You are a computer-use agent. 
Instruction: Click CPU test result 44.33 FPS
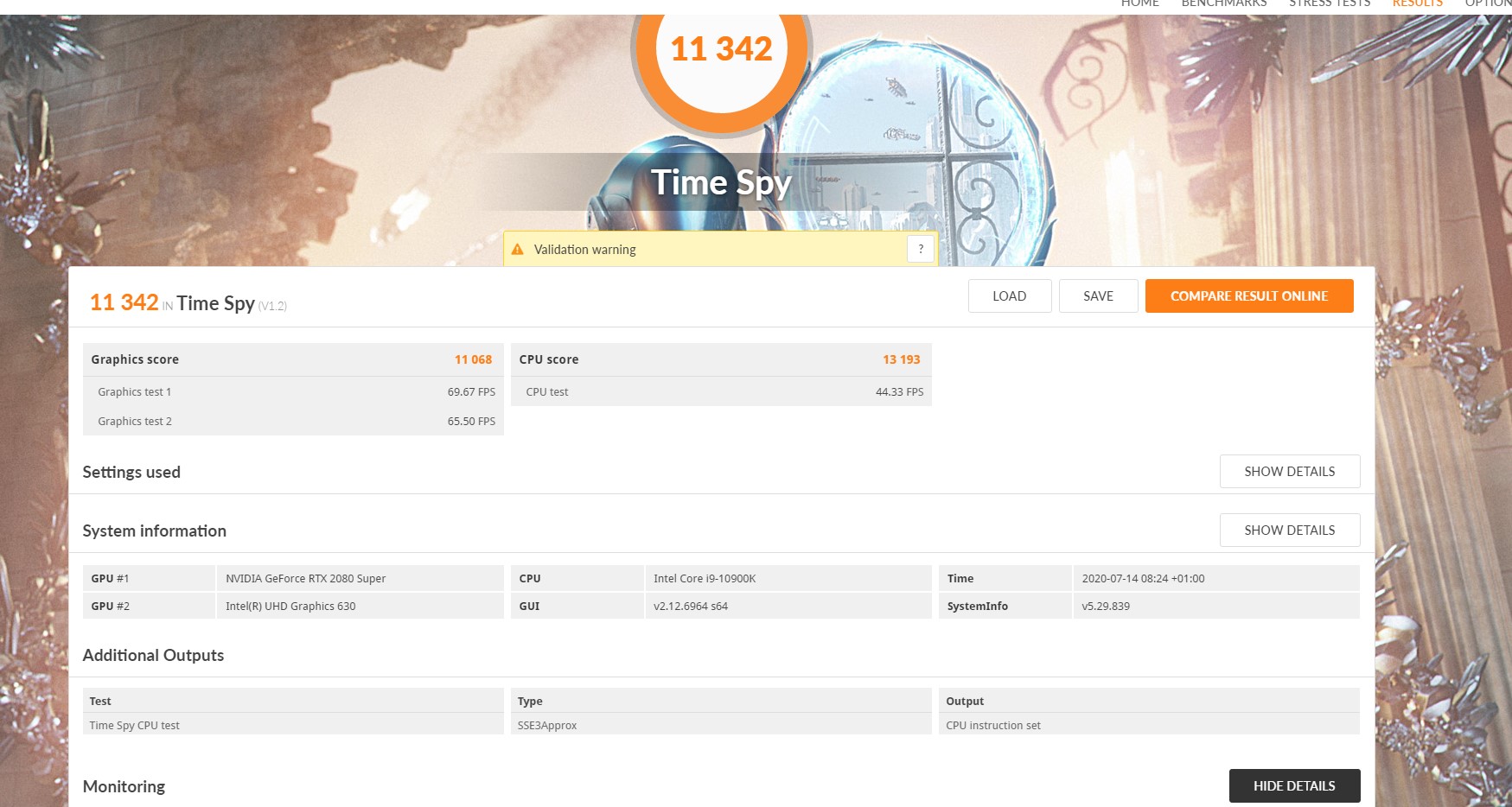click(899, 392)
